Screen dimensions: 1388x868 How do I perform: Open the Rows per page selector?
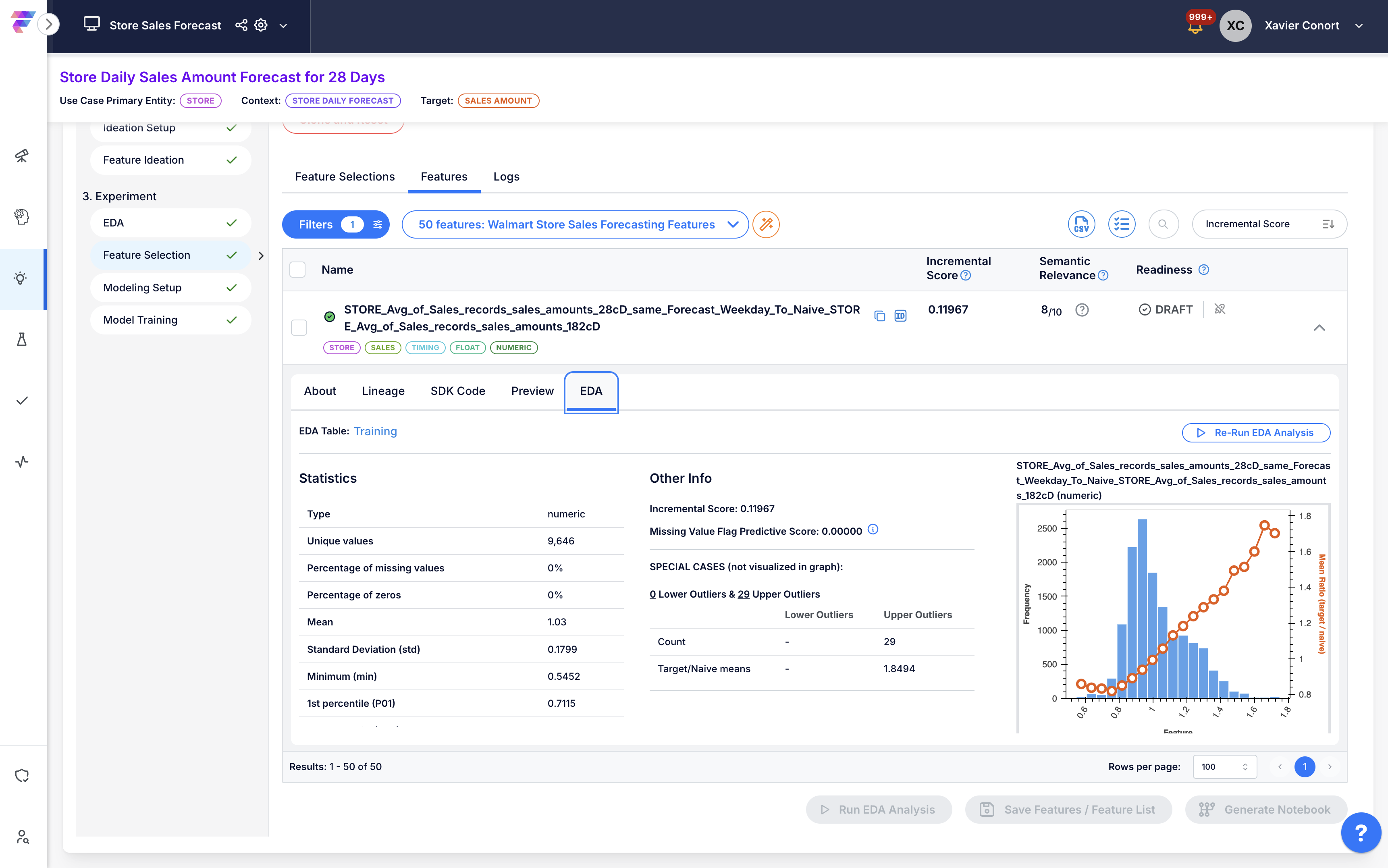tap(1224, 766)
